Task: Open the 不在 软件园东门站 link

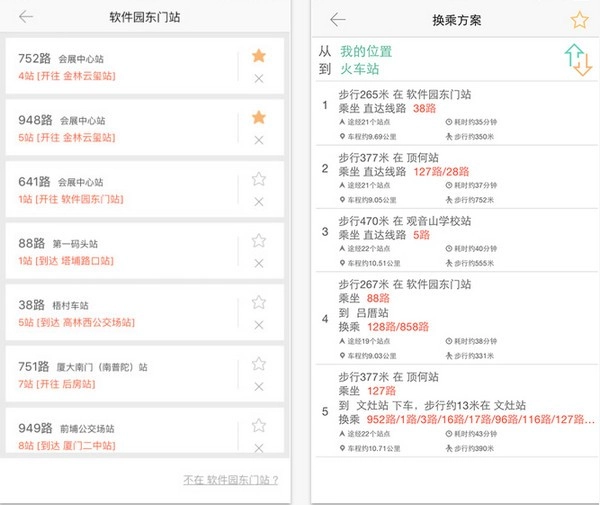Action: coord(230,480)
